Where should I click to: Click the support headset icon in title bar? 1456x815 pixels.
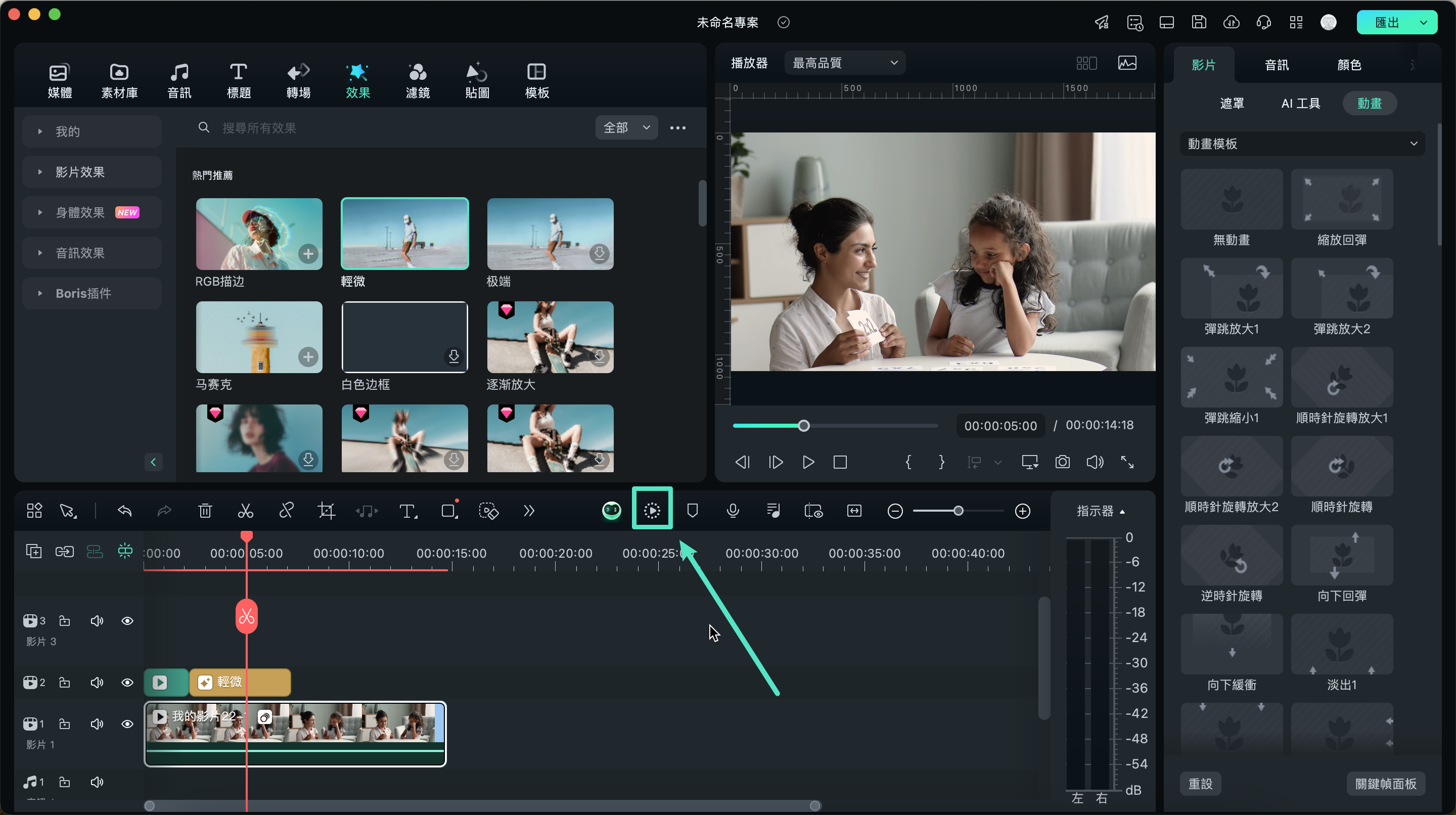point(1264,22)
